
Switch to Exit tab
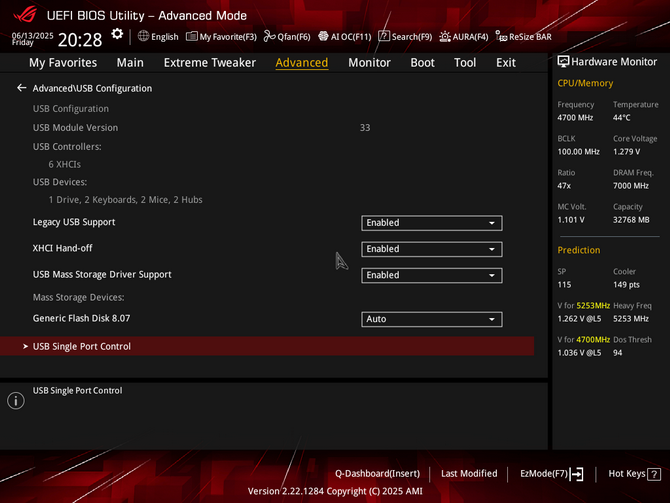click(x=505, y=63)
